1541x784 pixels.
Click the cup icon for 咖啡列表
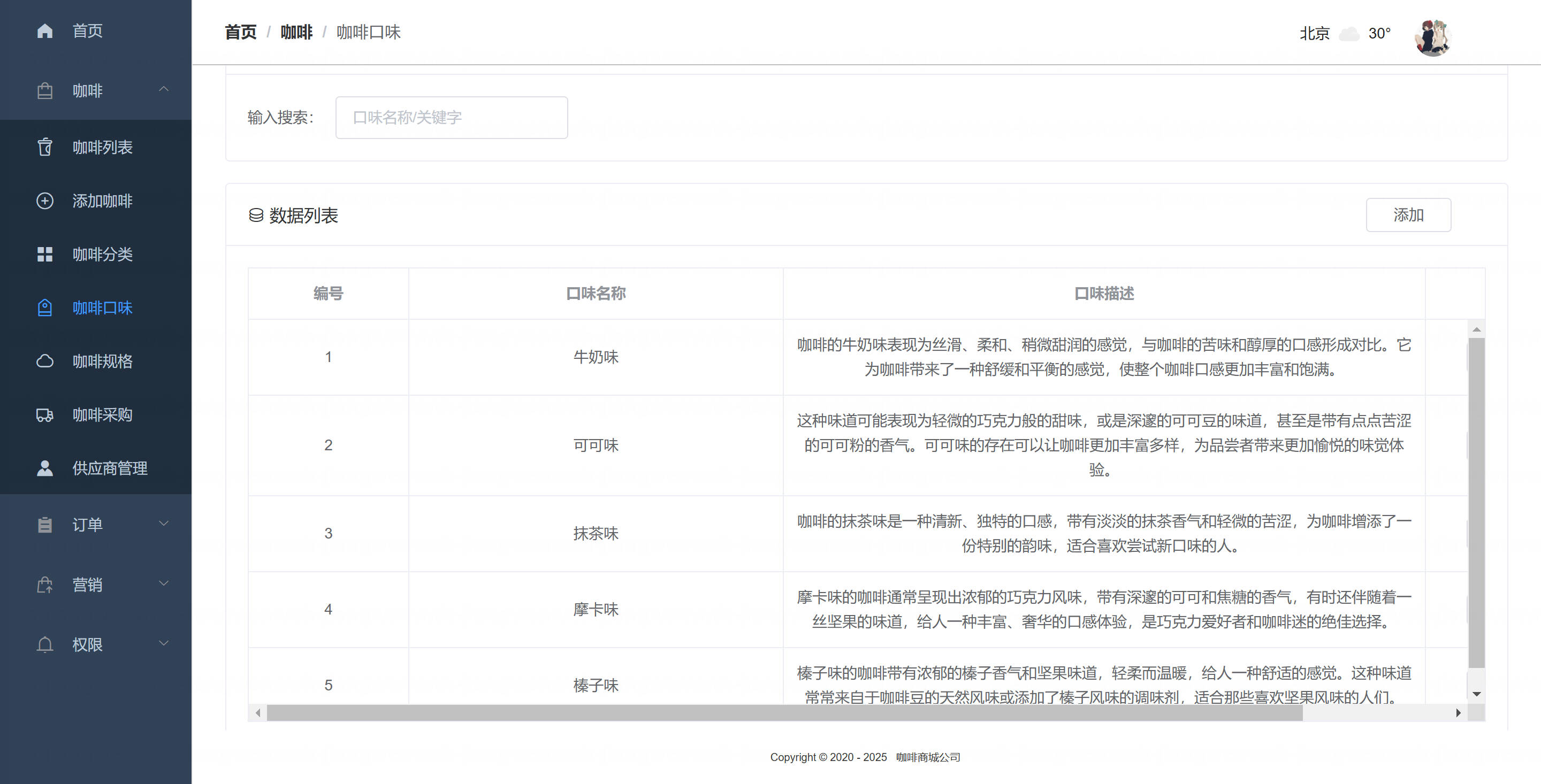(45, 147)
